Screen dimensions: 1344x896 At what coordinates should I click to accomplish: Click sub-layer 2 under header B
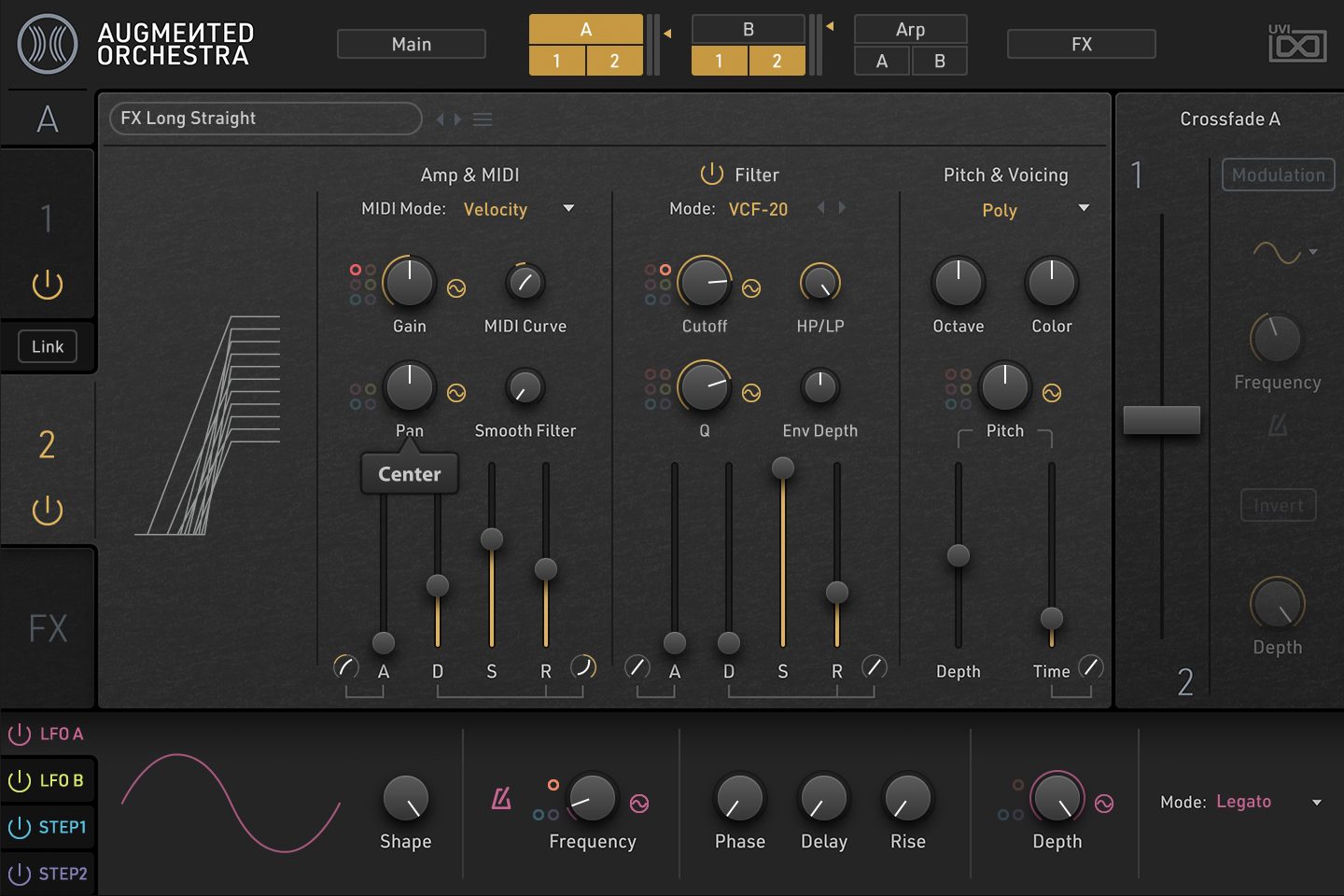tap(777, 61)
